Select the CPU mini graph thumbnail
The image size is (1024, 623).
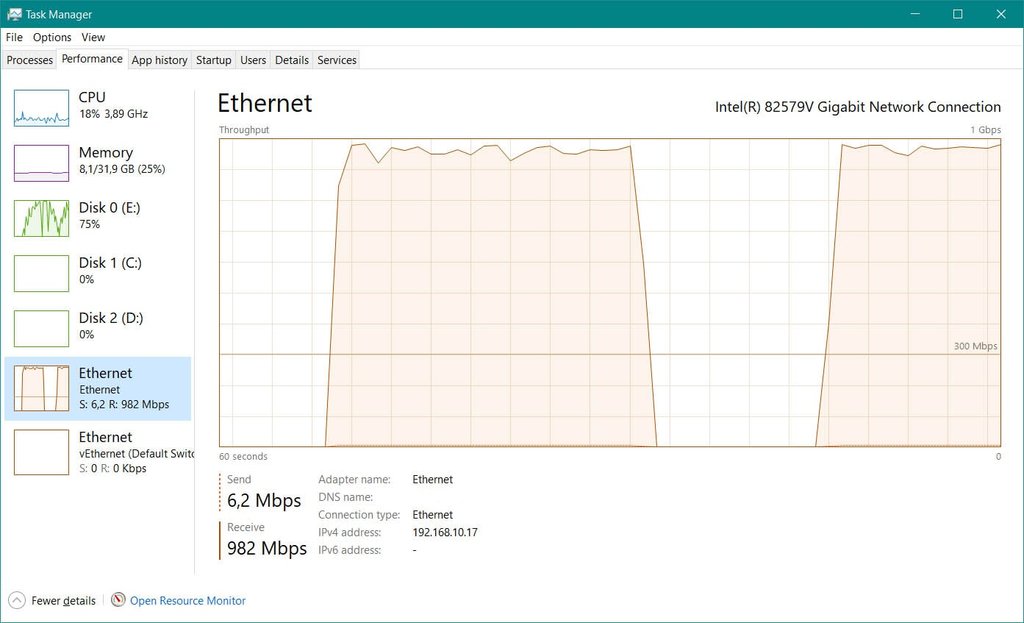pyautogui.click(x=41, y=108)
